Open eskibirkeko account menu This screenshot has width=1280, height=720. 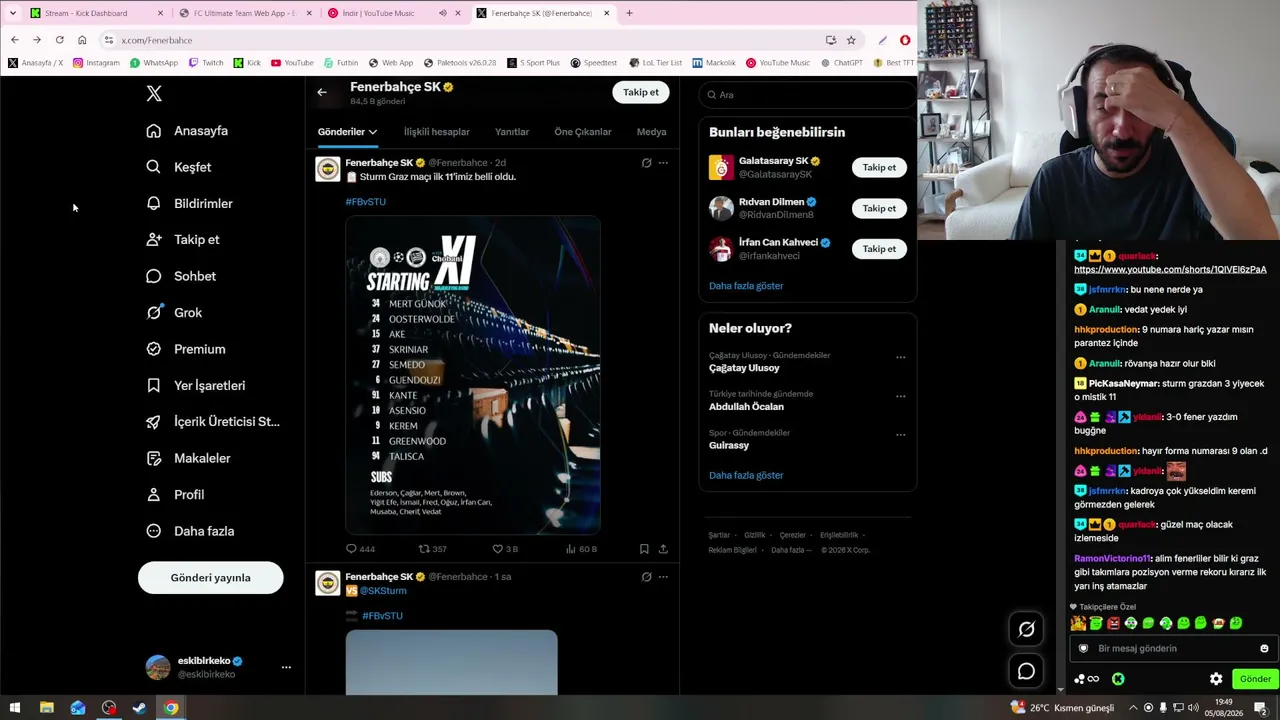(x=212, y=667)
